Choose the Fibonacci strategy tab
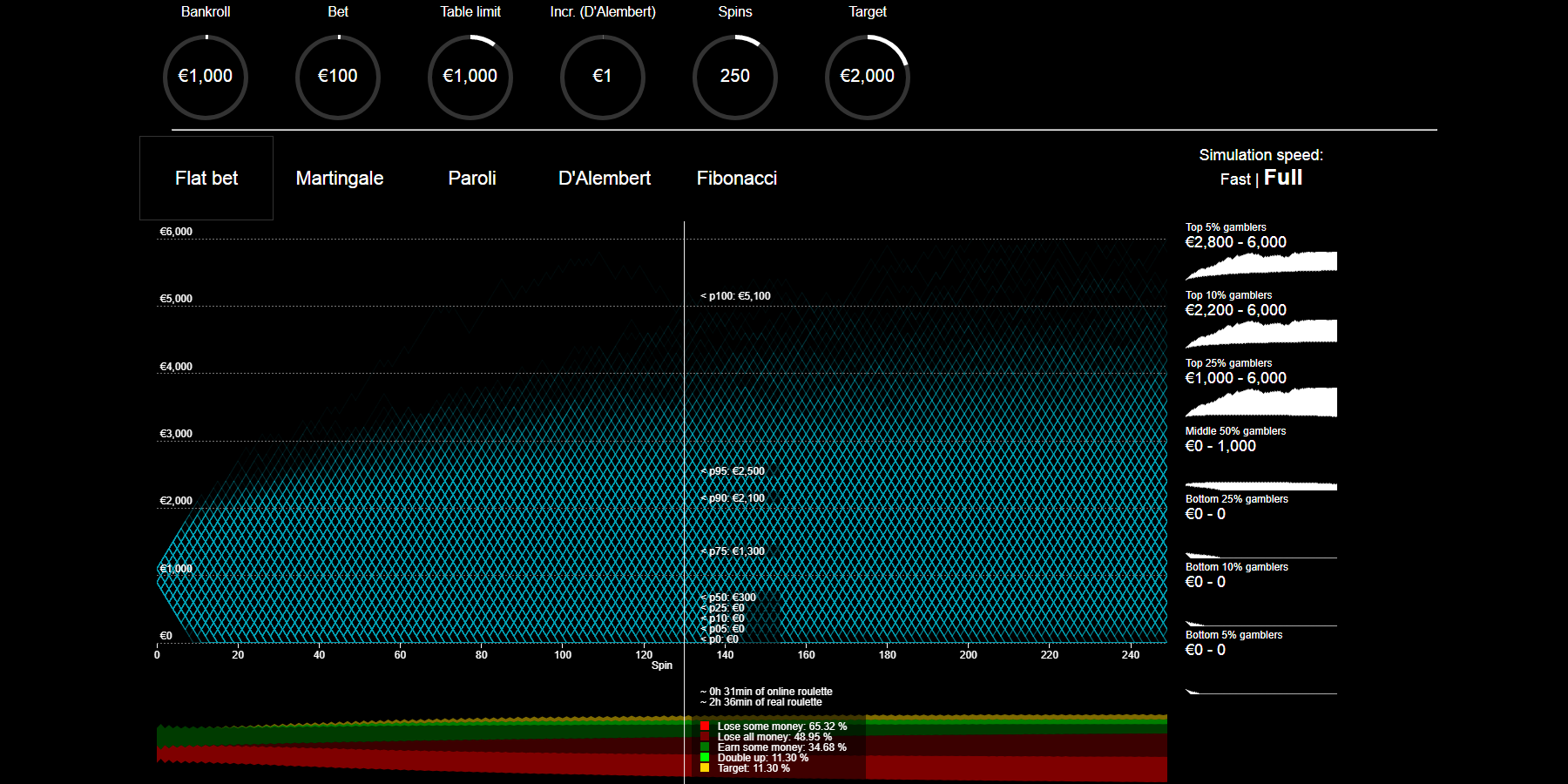Image resolution: width=1568 pixels, height=784 pixels. point(737,179)
